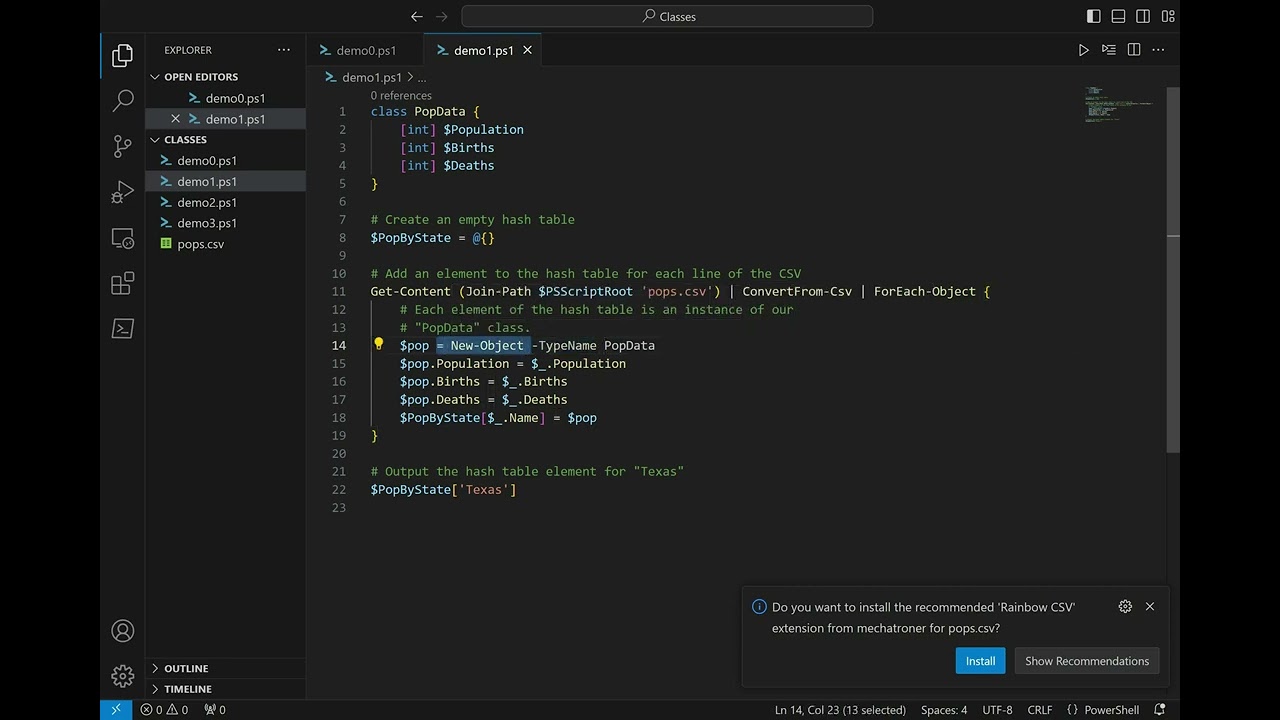
Task: Change end of line sequence CRLF
Action: click(1040, 710)
